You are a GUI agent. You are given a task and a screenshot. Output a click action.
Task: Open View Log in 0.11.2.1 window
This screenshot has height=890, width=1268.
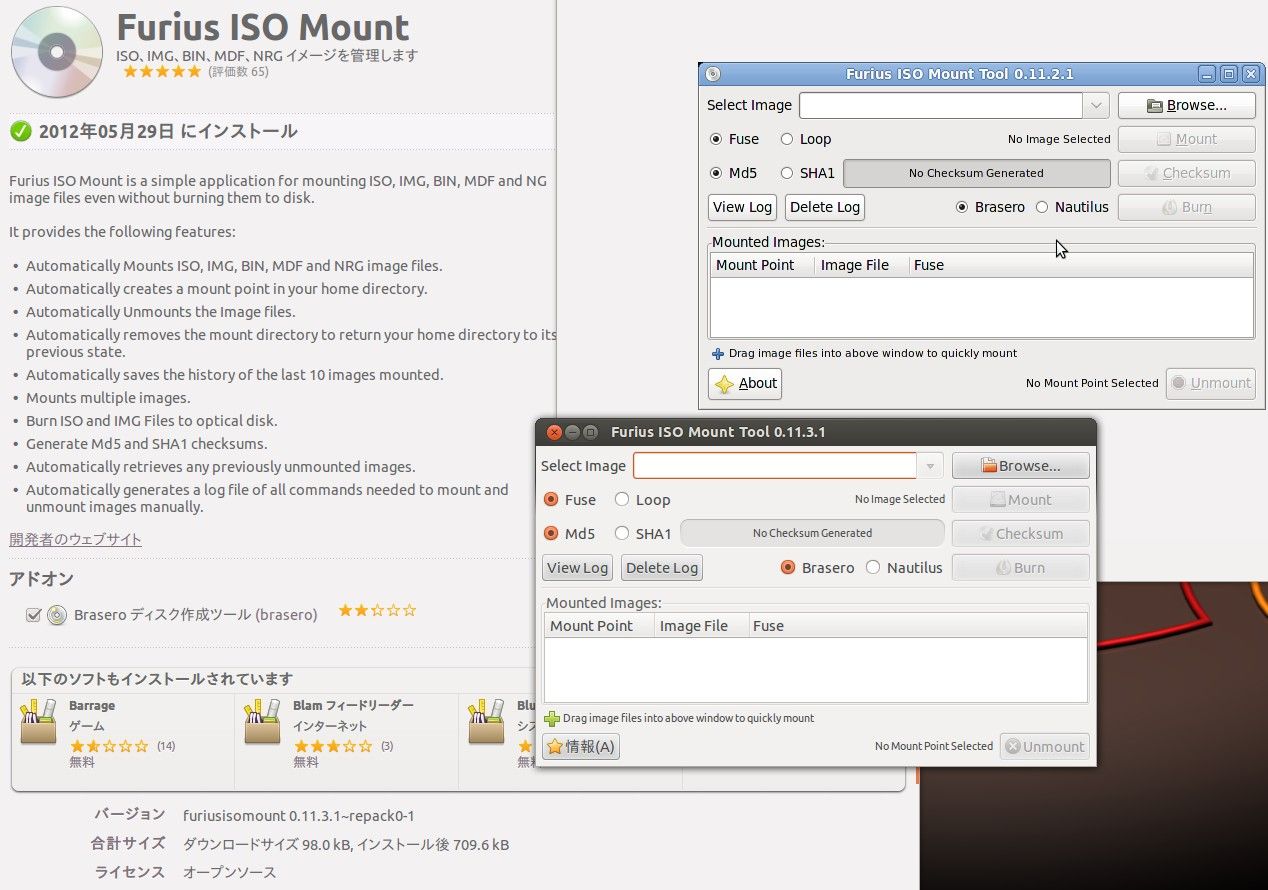pos(742,207)
